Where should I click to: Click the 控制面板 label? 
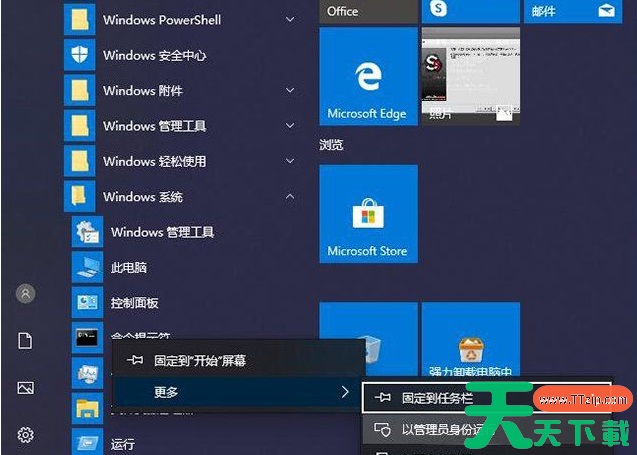pyautogui.click(x=134, y=303)
